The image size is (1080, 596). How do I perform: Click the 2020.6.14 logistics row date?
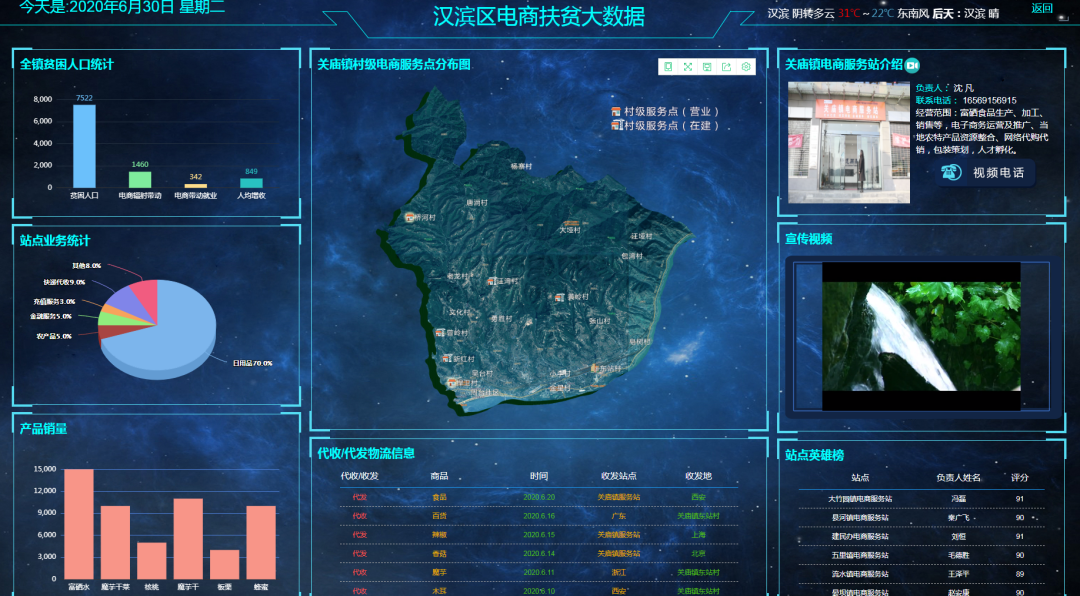539,553
